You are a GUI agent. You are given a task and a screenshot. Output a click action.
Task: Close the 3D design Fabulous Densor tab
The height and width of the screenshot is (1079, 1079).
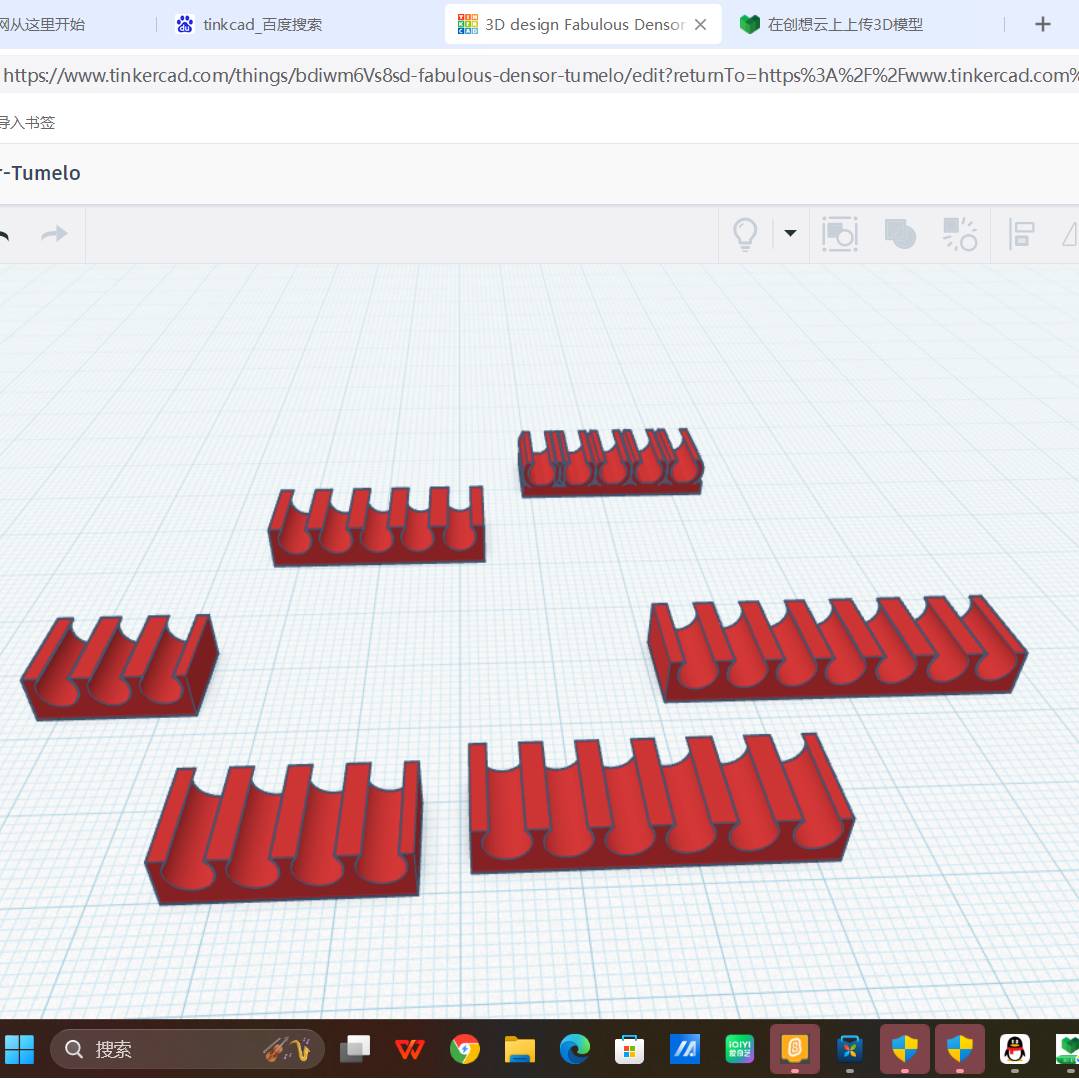tap(700, 24)
